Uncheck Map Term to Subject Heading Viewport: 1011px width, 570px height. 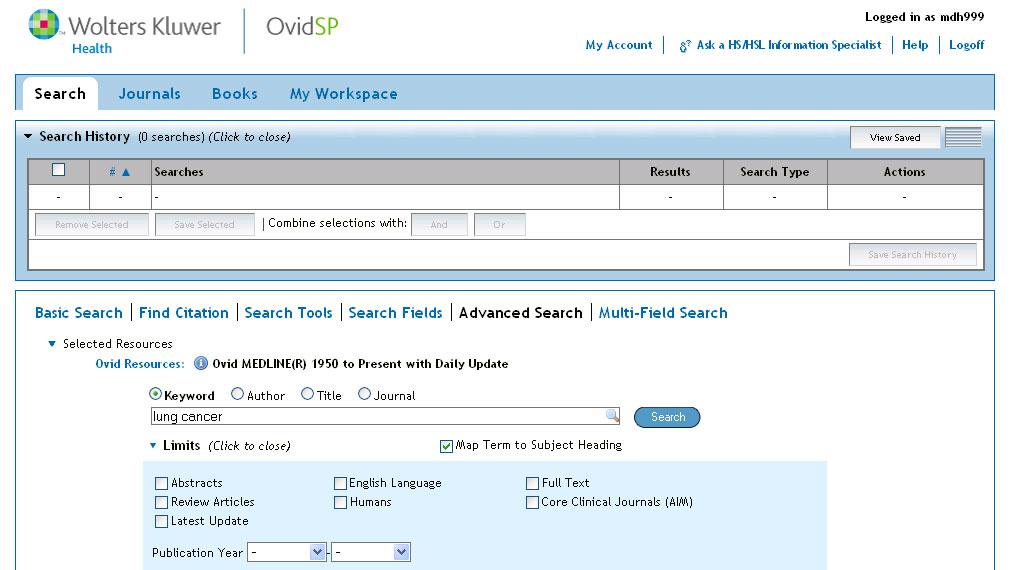point(446,446)
